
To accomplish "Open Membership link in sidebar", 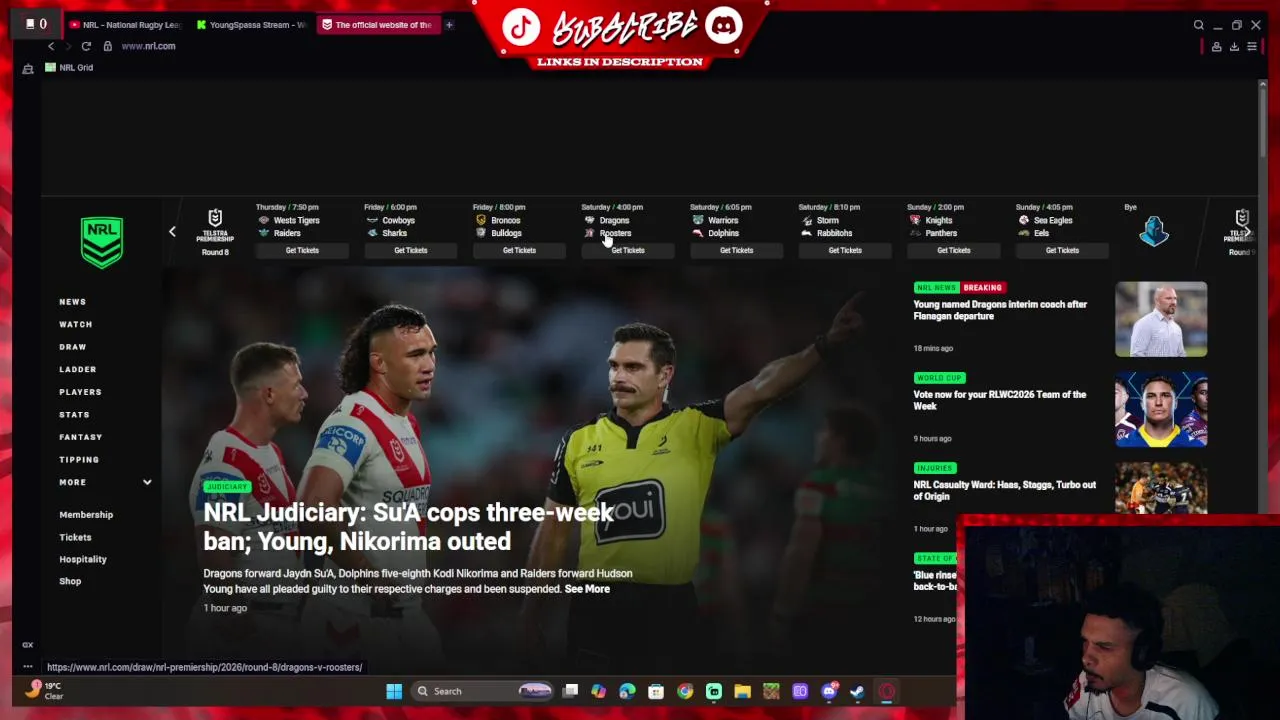I will 86,515.
